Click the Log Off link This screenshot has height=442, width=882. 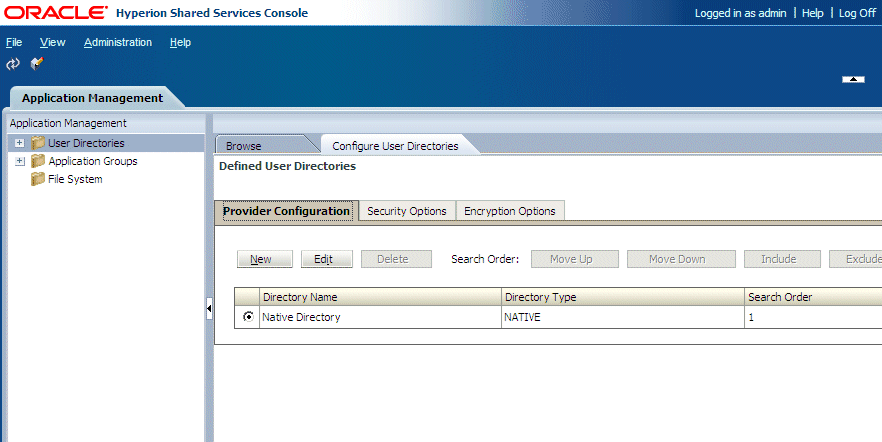pos(857,13)
